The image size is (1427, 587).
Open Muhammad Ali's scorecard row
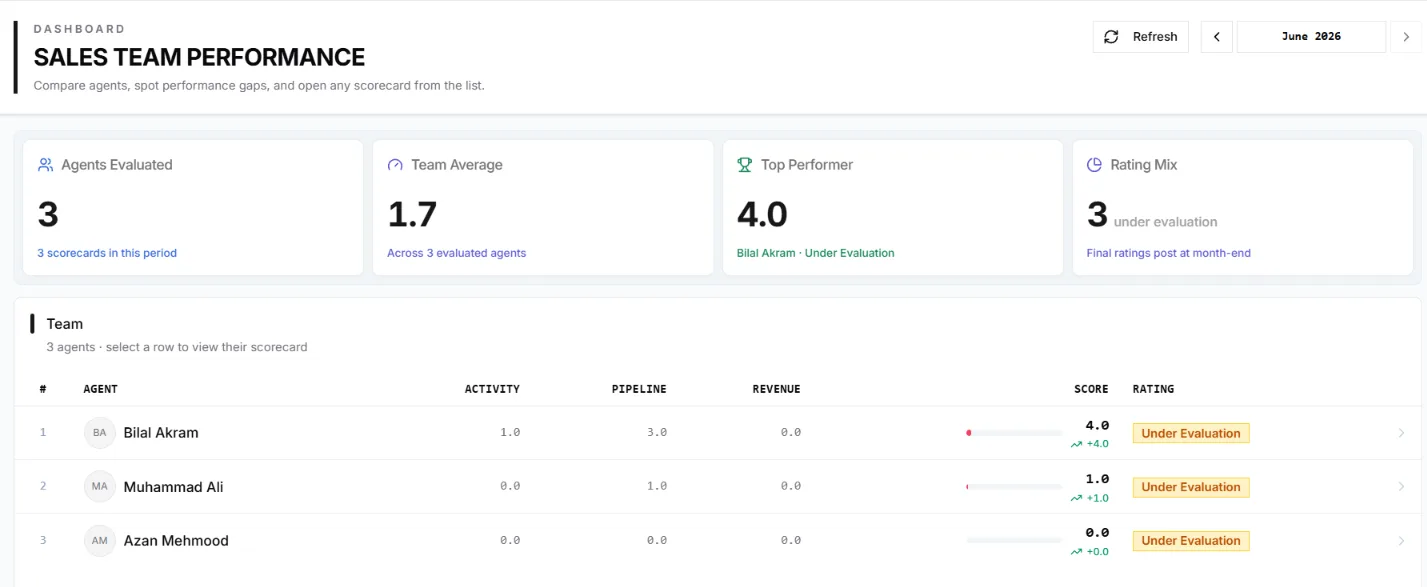(717, 487)
